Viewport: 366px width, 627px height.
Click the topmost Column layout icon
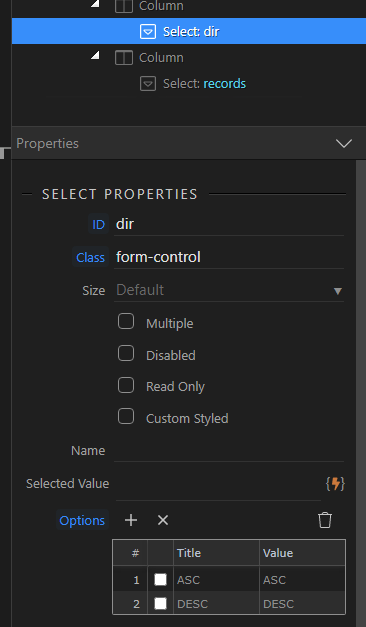[x=124, y=6]
